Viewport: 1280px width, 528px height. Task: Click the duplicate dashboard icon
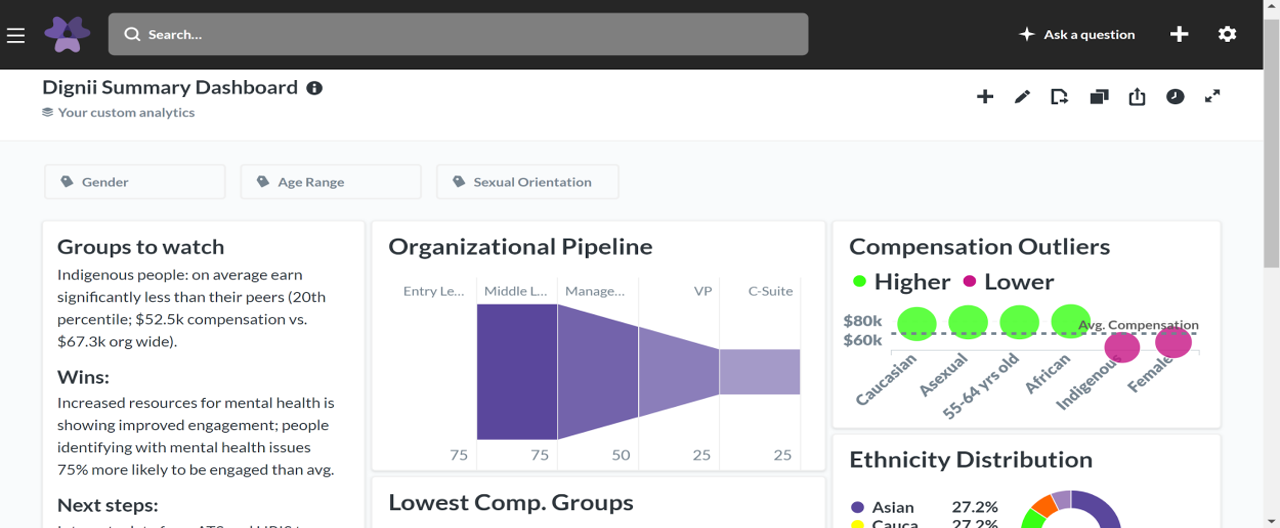[1099, 97]
